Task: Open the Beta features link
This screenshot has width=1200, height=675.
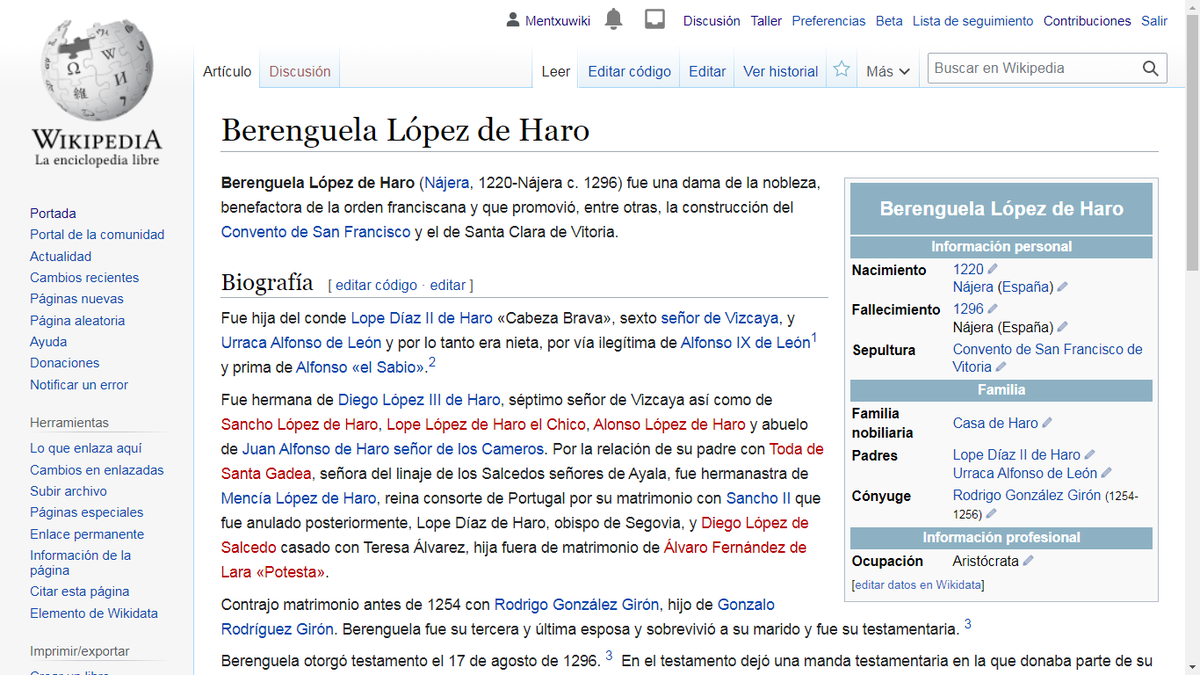Action: pyautogui.click(x=889, y=20)
